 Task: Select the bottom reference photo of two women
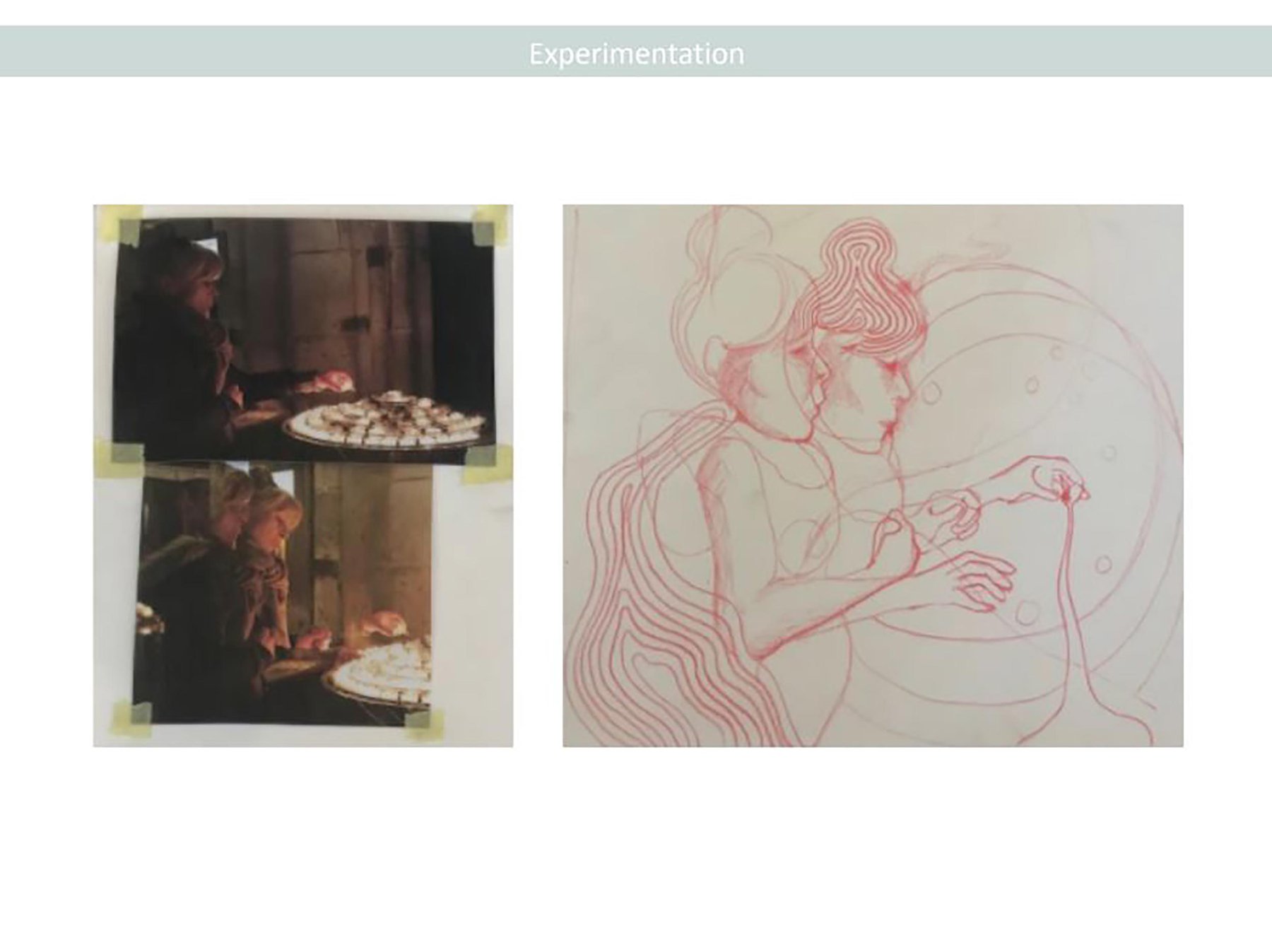point(284,592)
